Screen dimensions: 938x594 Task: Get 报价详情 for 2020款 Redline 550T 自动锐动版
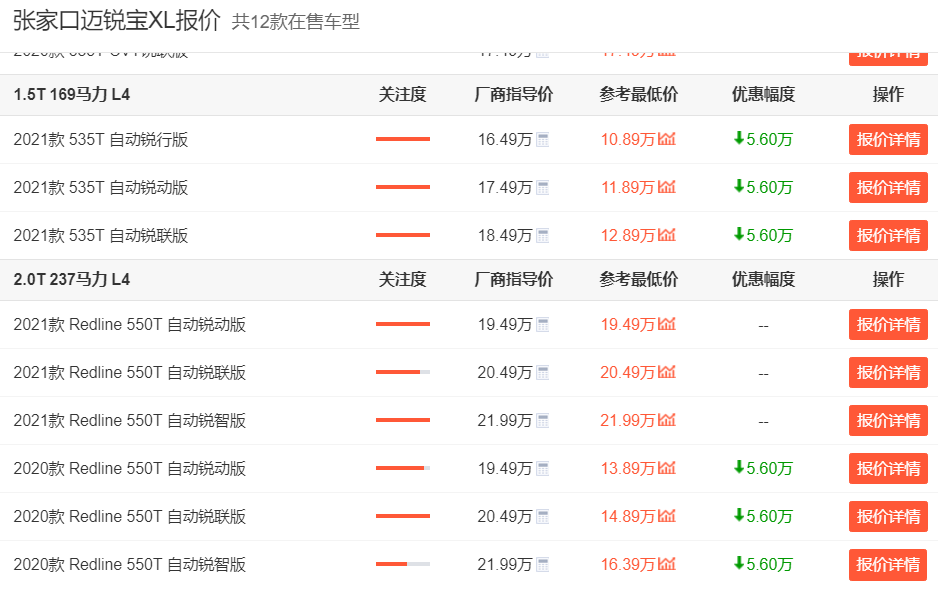[x=888, y=468]
